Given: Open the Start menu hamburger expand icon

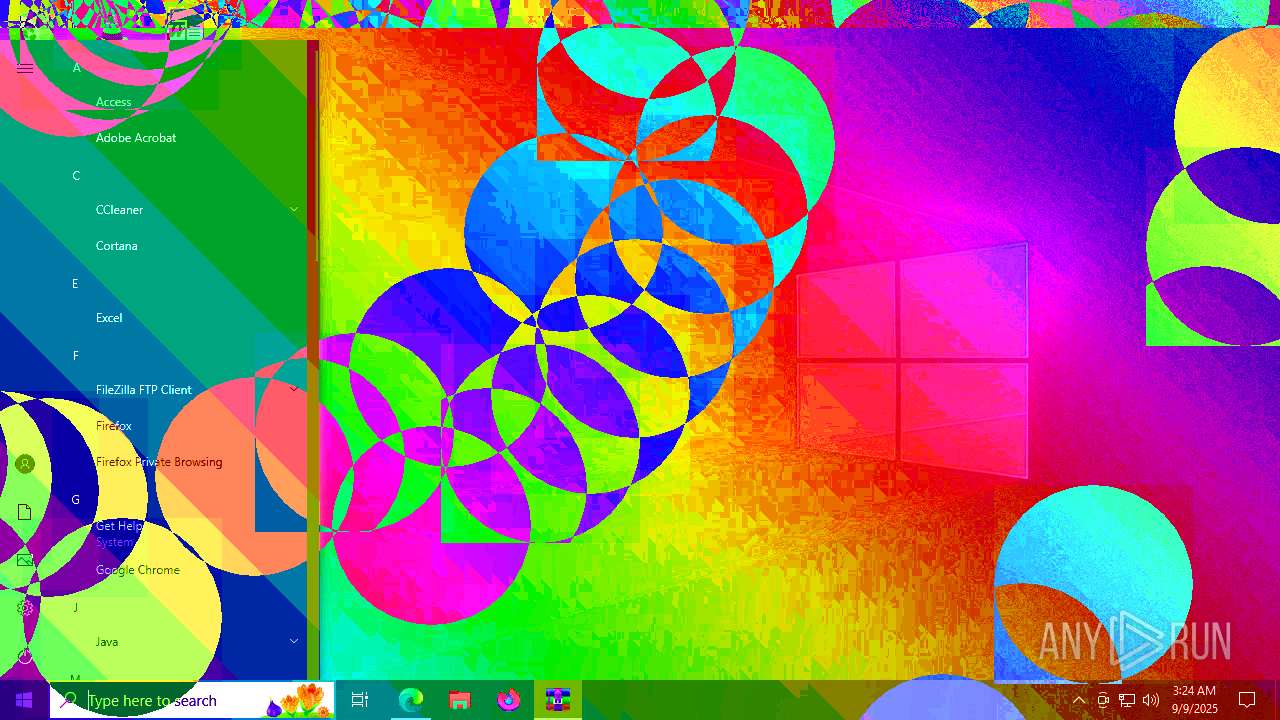Looking at the screenshot, I should point(25,68).
